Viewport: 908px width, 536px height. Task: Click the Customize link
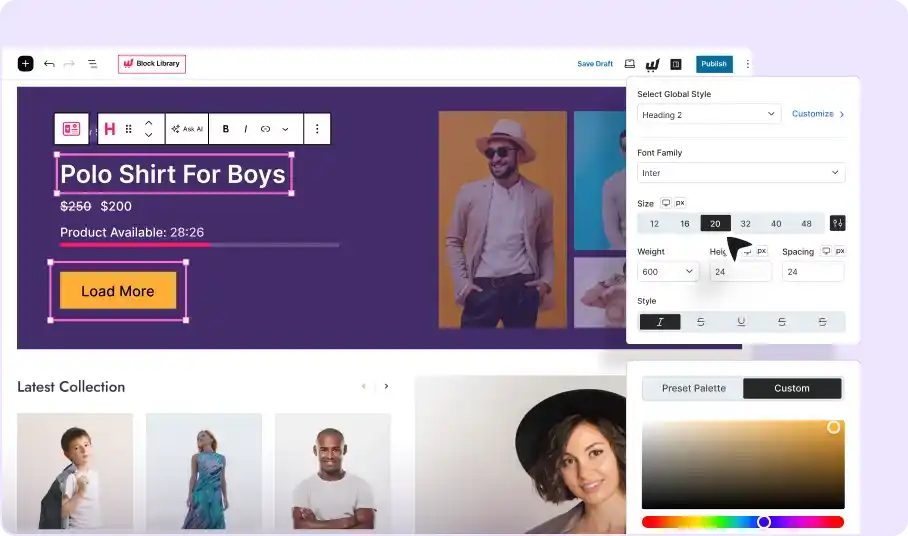[x=817, y=114]
